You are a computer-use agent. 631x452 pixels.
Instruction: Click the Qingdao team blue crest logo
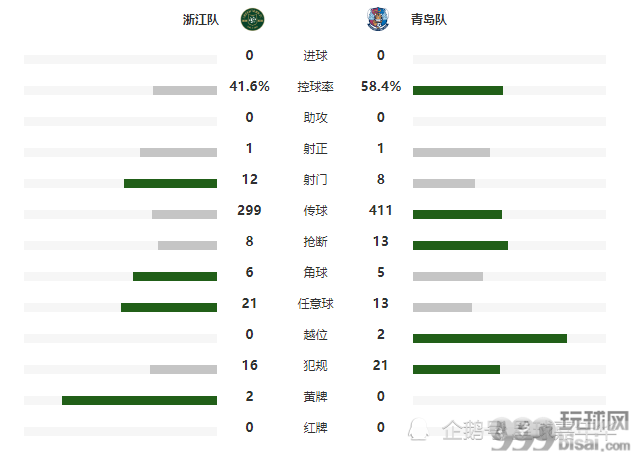coord(378,19)
